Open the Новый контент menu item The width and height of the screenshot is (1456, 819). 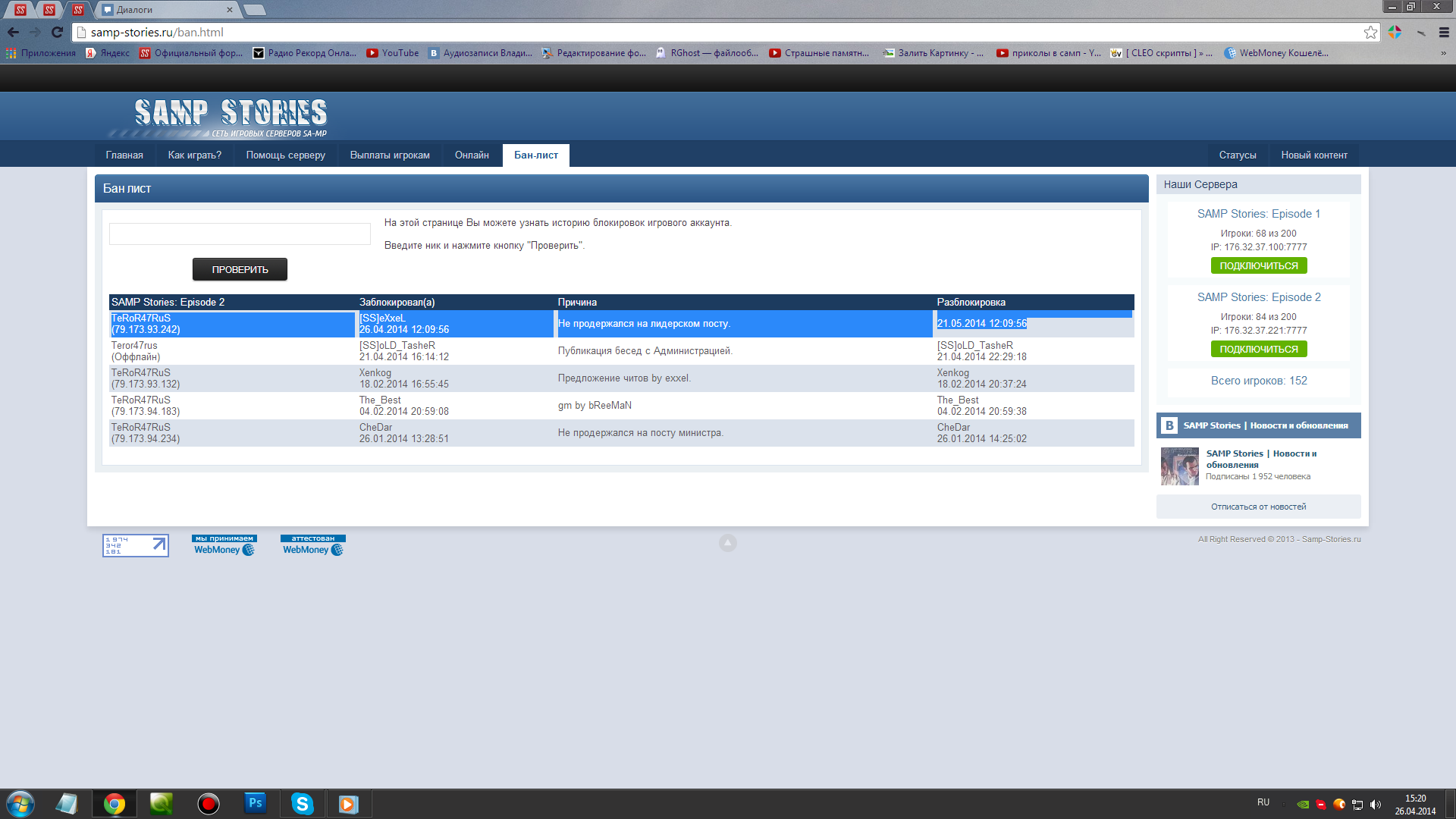[x=1314, y=155]
